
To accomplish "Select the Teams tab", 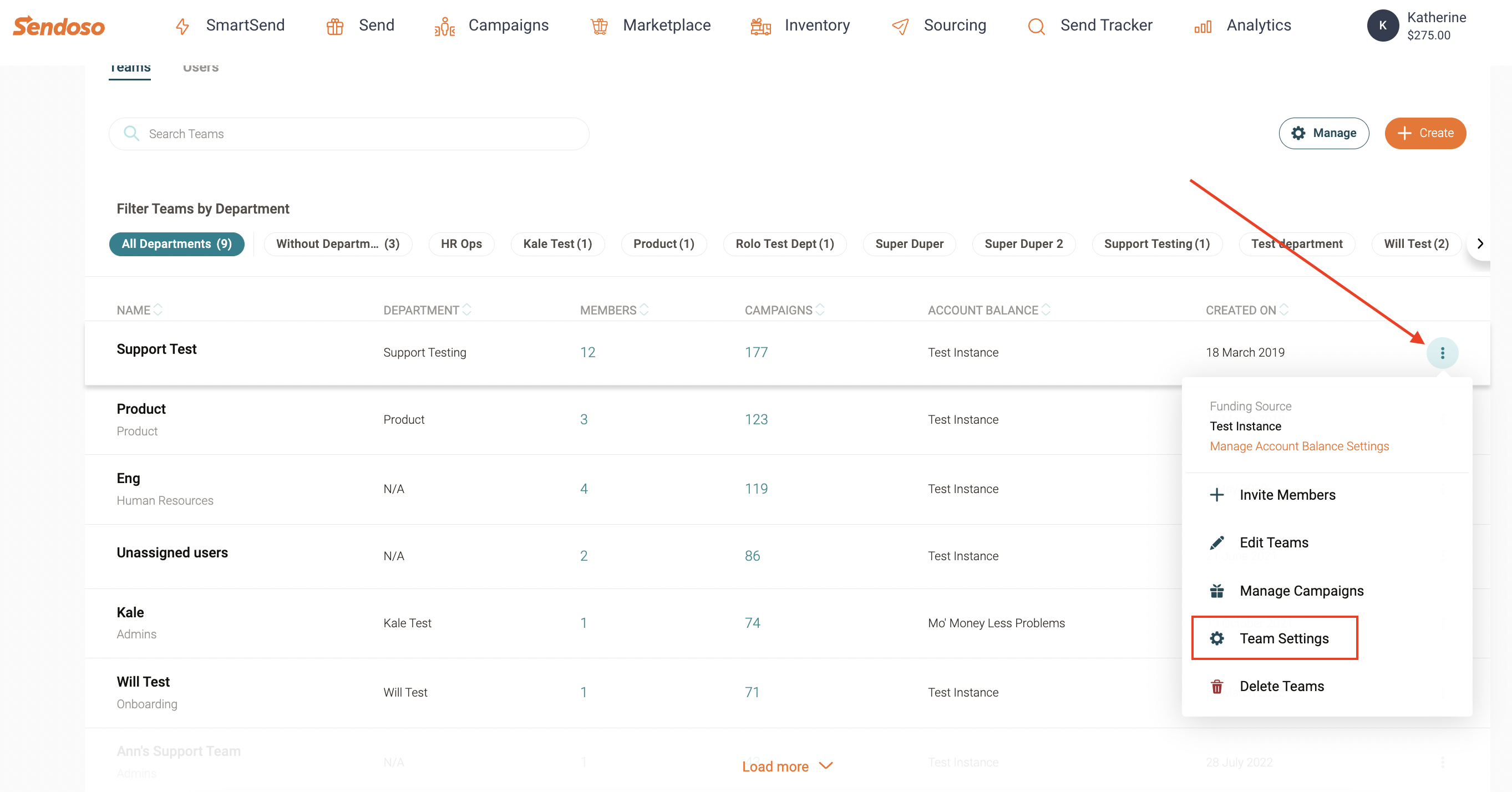I will coord(130,68).
